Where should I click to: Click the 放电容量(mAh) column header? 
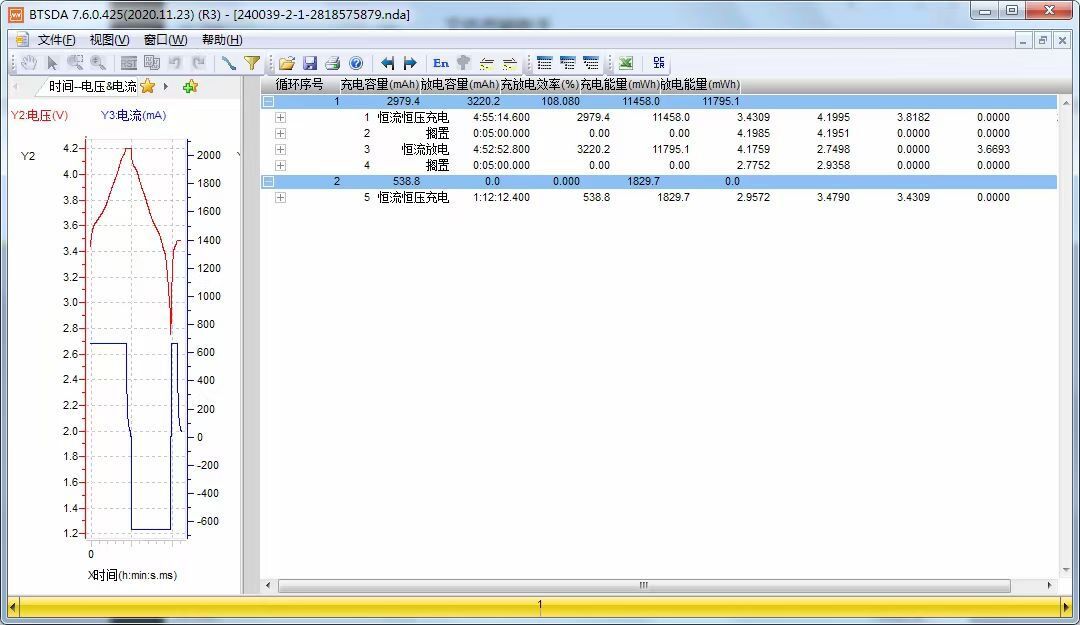[x=459, y=85]
